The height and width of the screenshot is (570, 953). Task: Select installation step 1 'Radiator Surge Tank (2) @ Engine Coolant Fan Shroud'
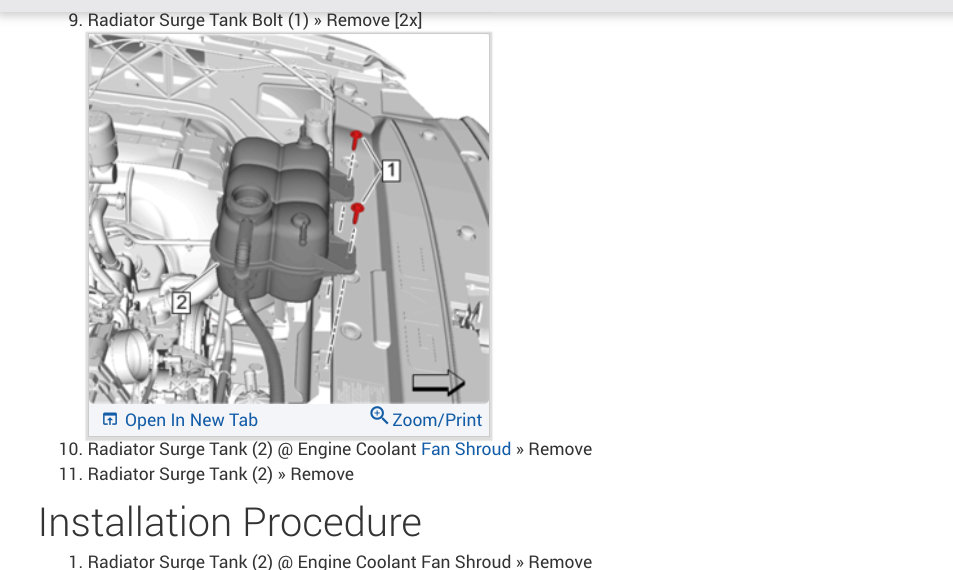tap(300, 561)
